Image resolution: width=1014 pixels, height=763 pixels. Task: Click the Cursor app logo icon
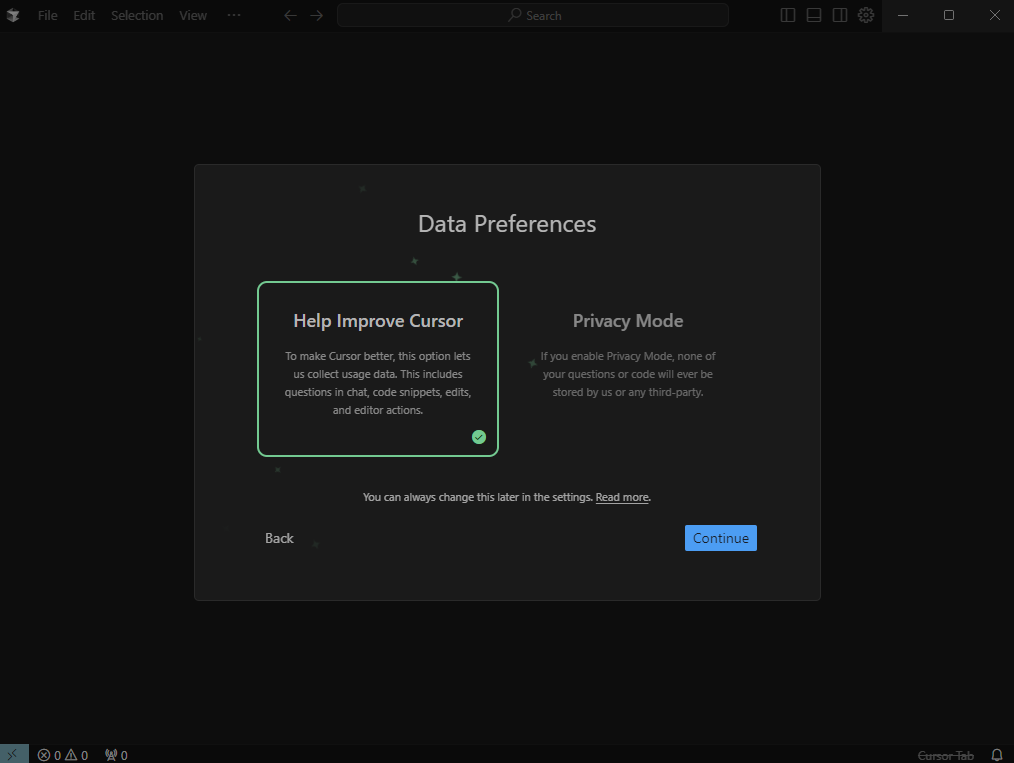[13, 15]
